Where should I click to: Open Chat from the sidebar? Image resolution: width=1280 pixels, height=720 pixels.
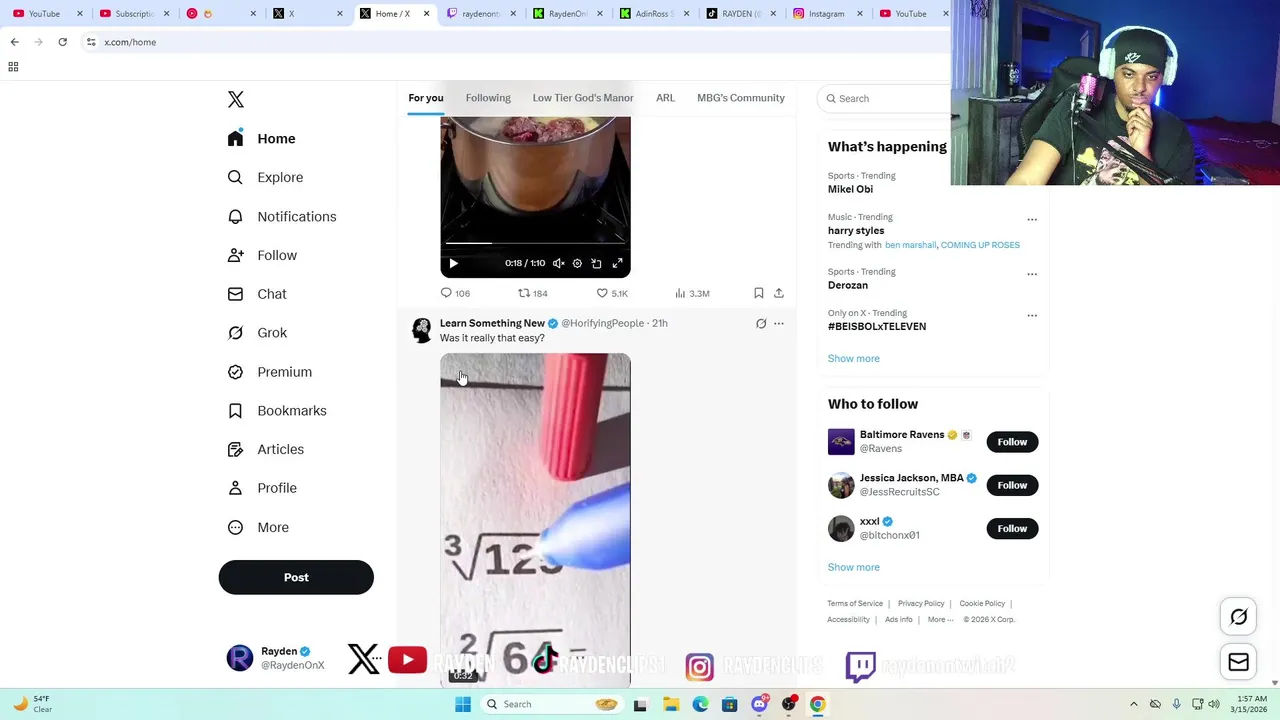click(x=258, y=294)
